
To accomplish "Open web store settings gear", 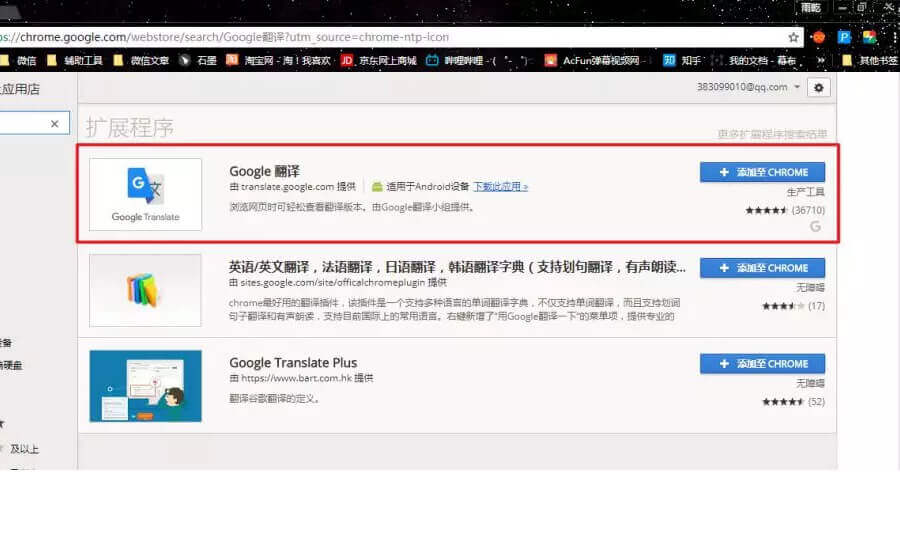I will click(818, 88).
